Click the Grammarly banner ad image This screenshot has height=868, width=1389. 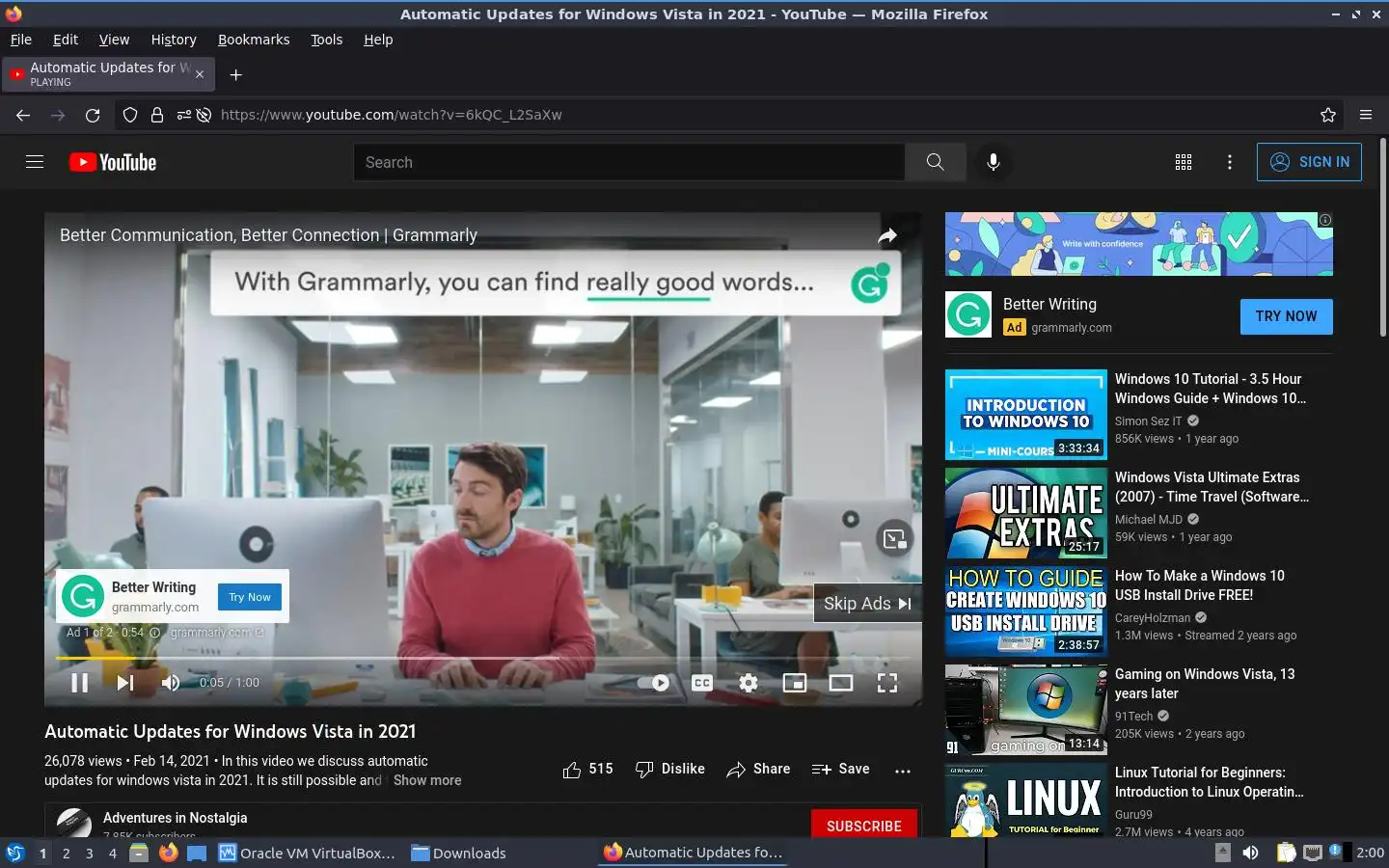click(x=1139, y=244)
